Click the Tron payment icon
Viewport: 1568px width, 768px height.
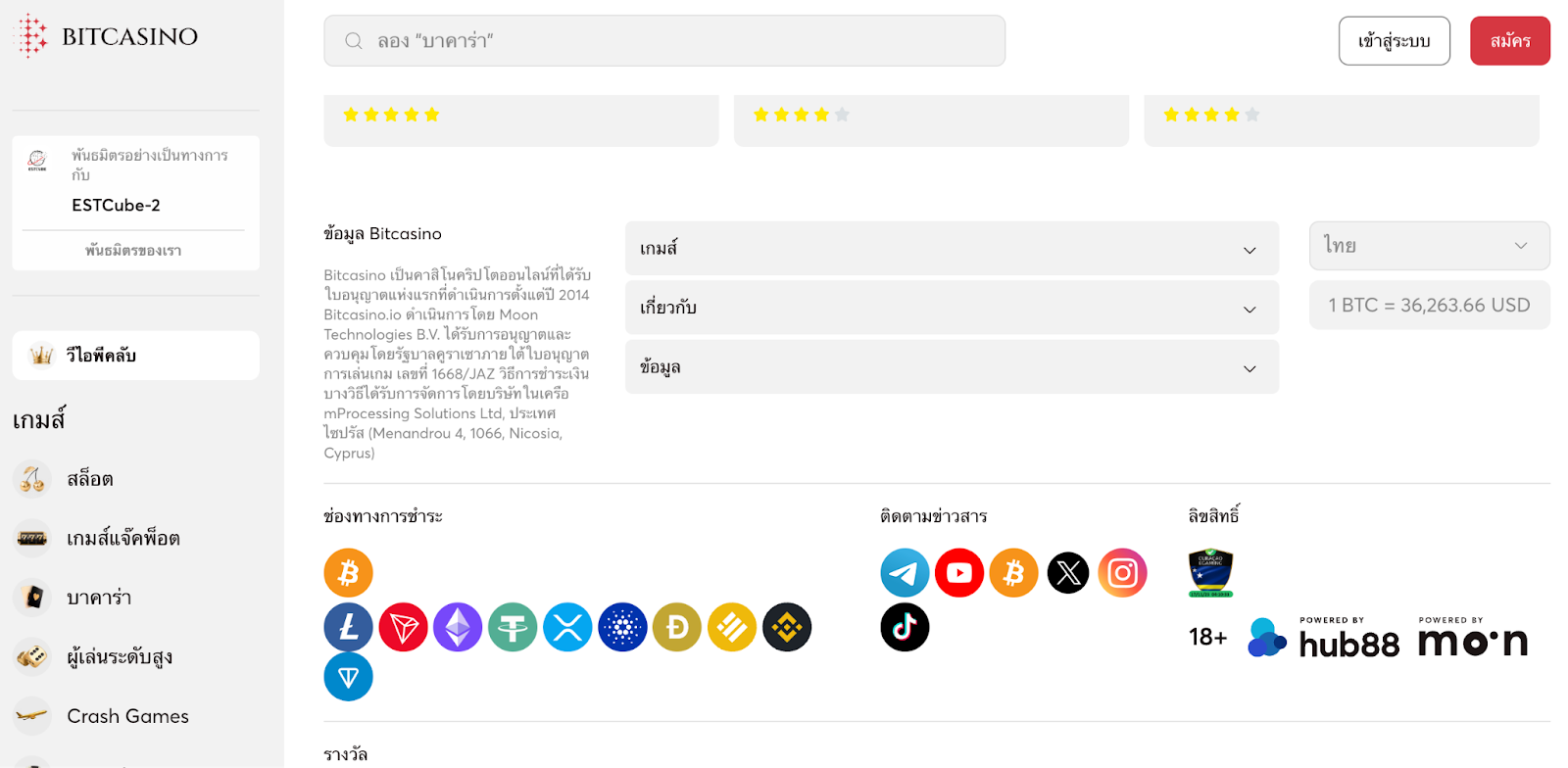pos(403,627)
